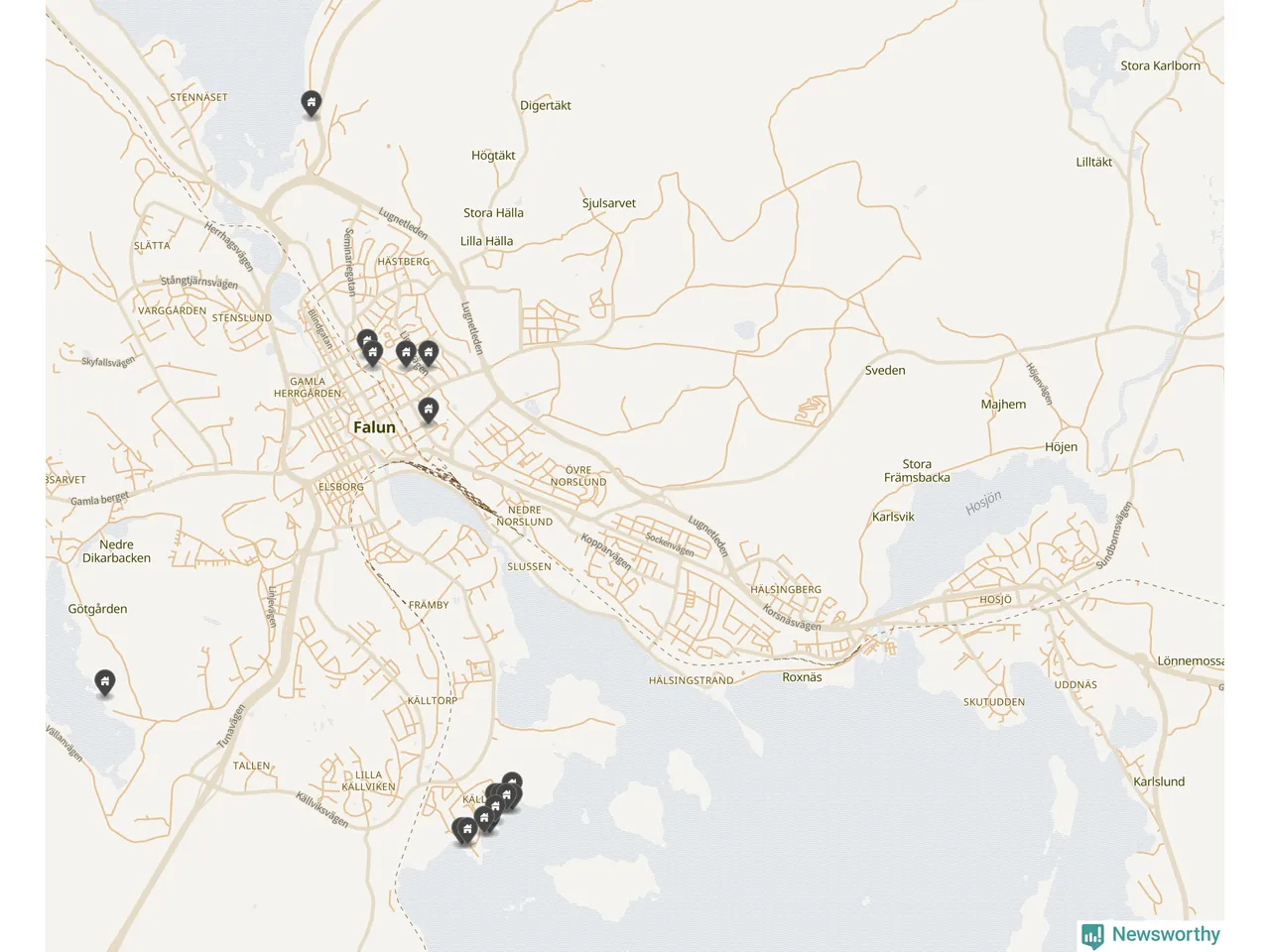This screenshot has width=1270, height=952.
Task: Click the Falun city label
Action: tap(374, 427)
